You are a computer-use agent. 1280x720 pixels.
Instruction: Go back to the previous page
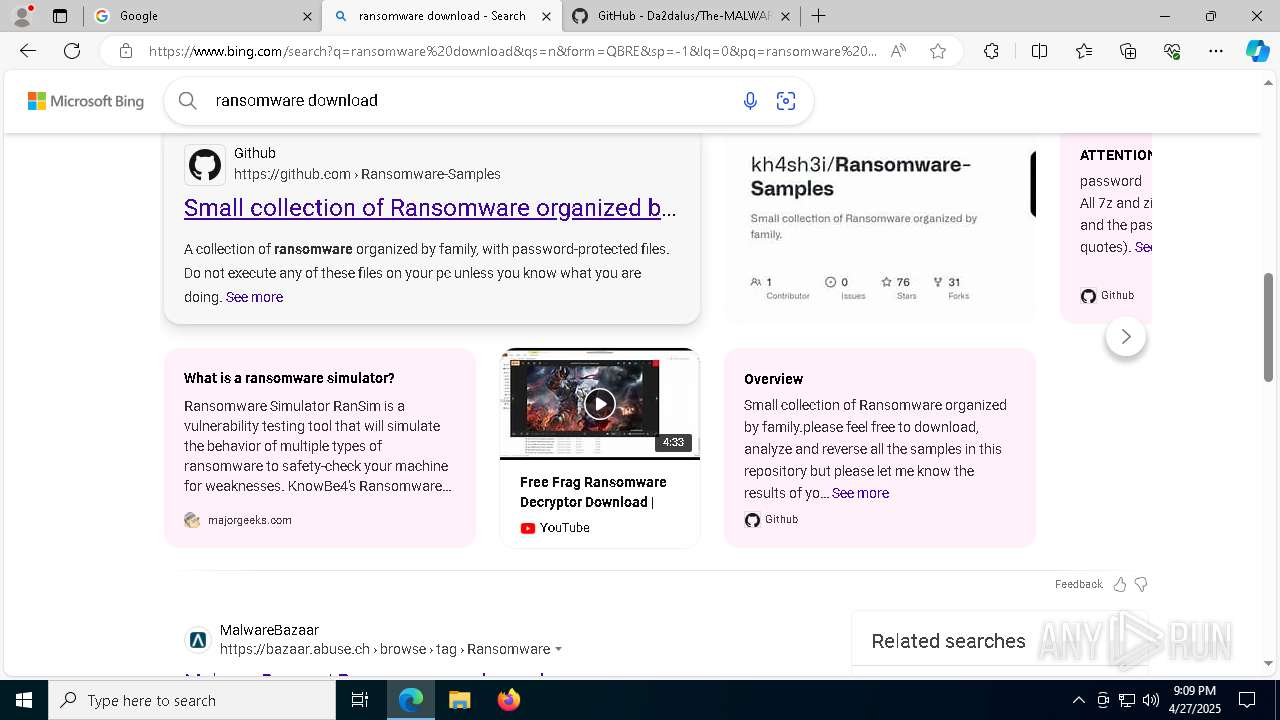(x=28, y=51)
